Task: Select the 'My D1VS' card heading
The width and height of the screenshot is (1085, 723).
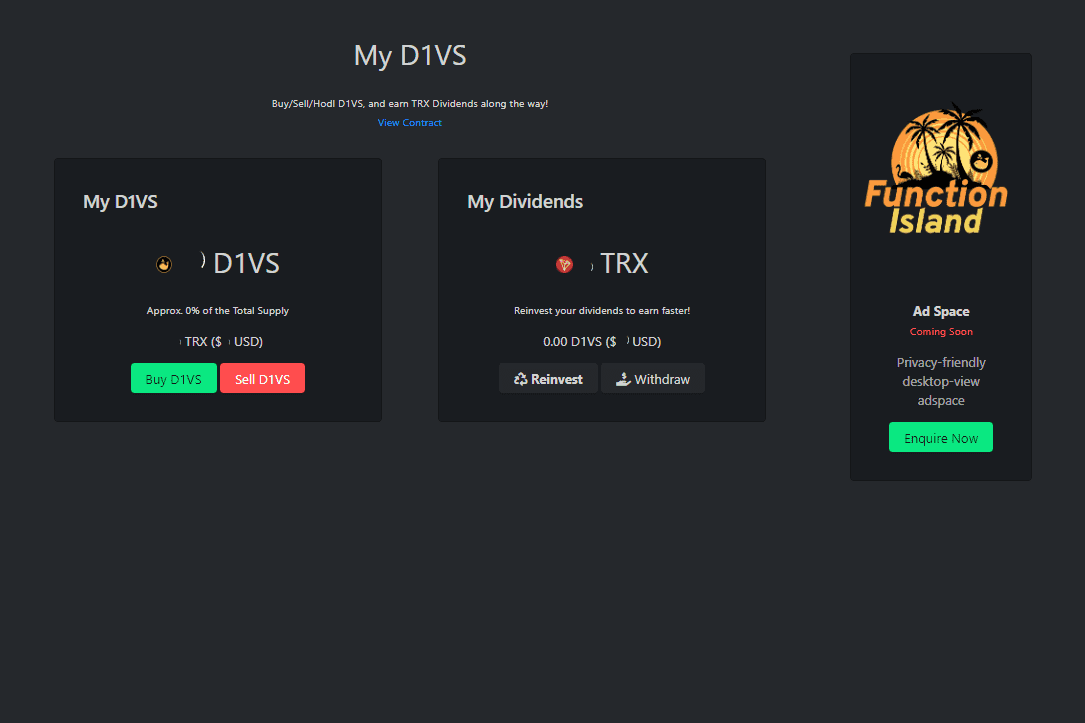Action: pos(120,201)
